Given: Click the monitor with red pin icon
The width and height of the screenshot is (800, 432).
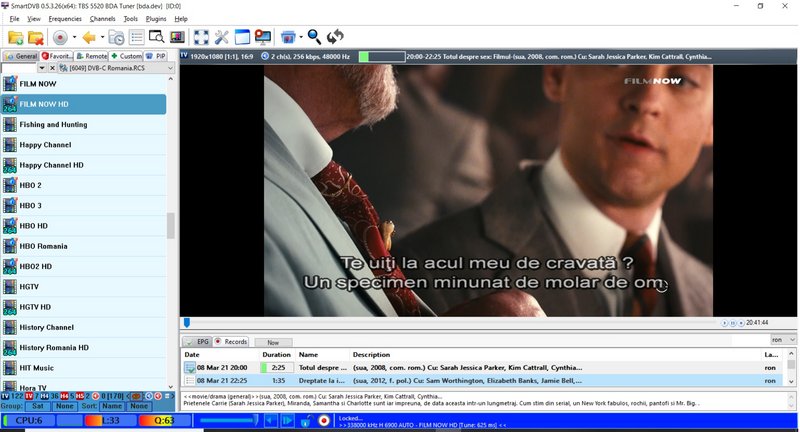Looking at the screenshot, I should (x=263, y=37).
